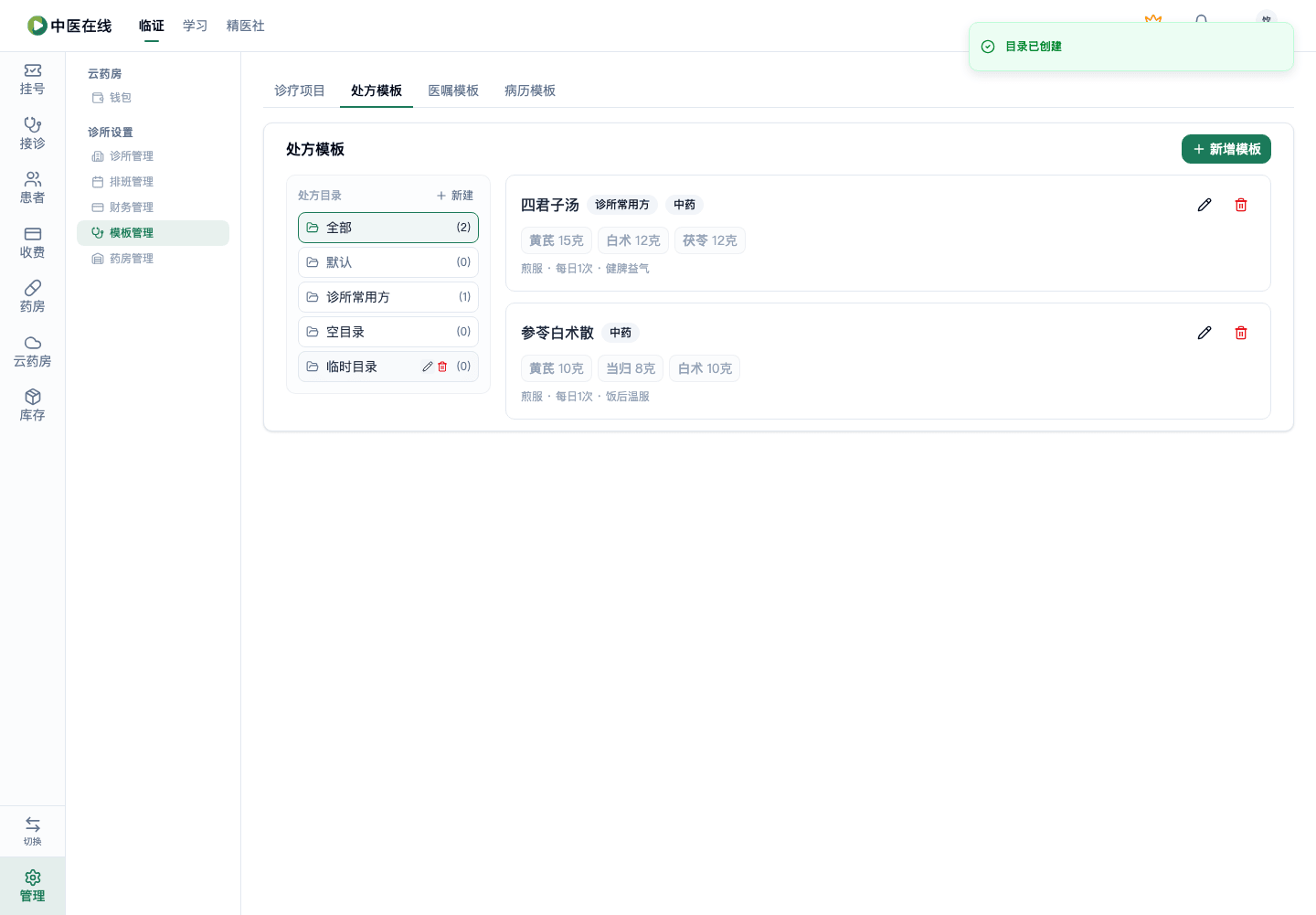Click the crown membership icon

point(1153,20)
